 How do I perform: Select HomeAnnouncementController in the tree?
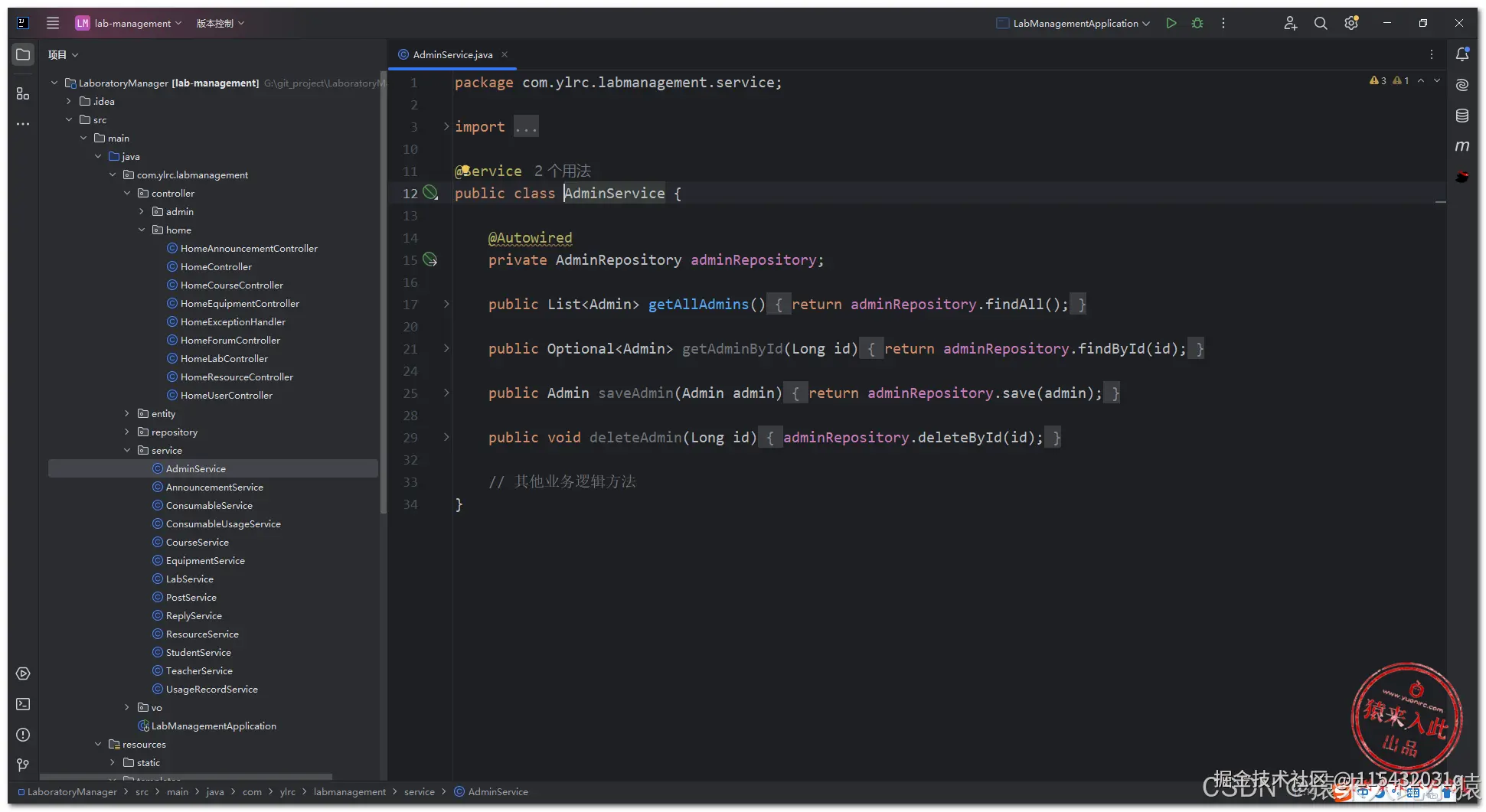(x=249, y=248)
